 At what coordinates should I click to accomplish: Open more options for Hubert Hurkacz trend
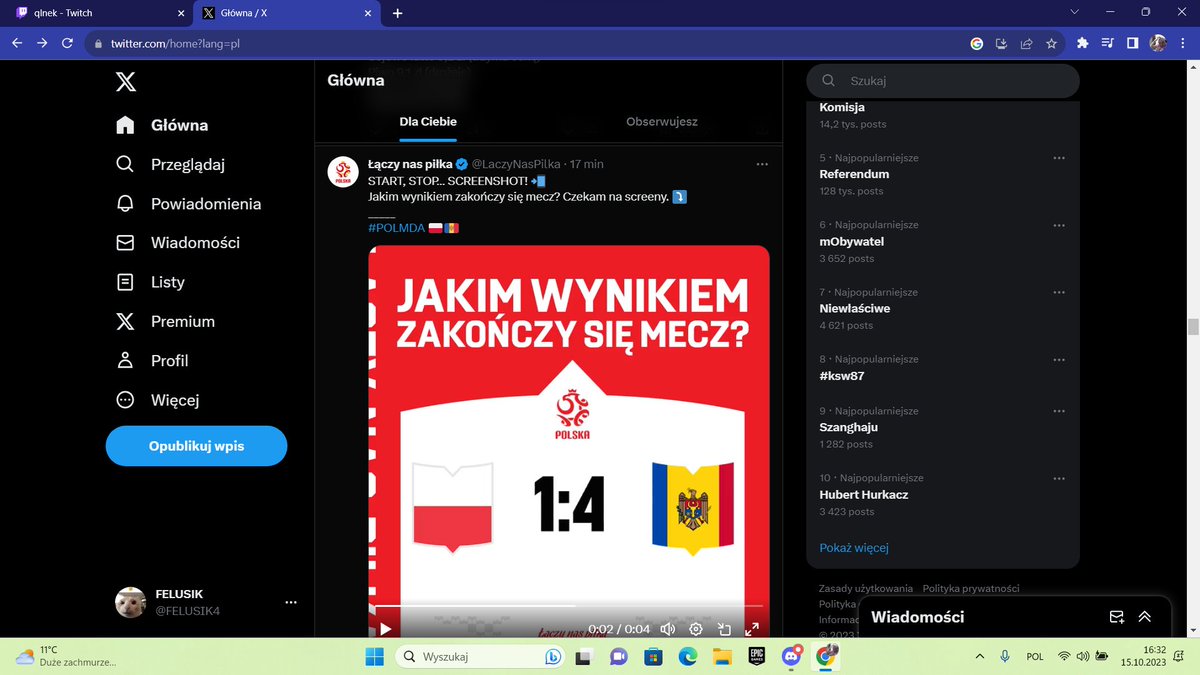click(1059, 478)
